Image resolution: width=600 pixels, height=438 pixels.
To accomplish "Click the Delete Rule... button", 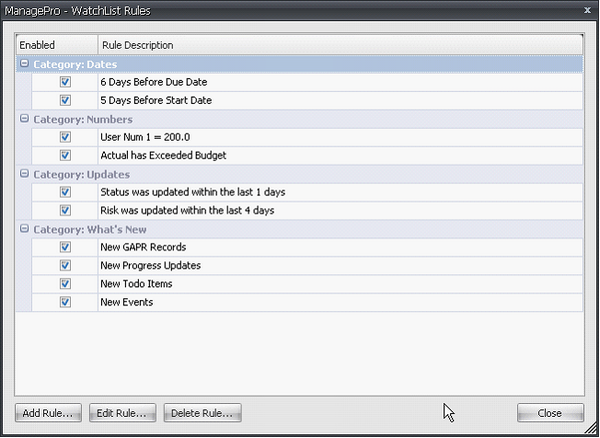I will coord(202,413).
